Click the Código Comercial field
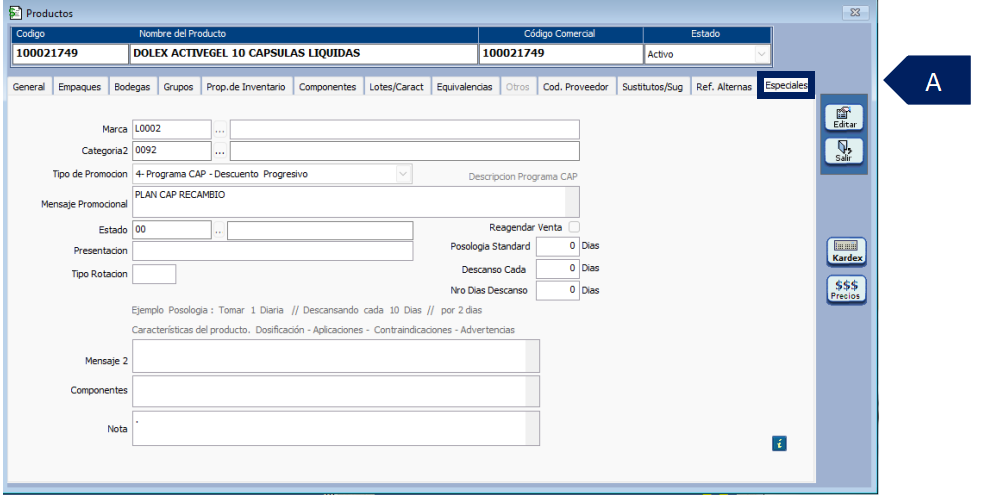This screenshot has width=999, height=495. click(561, 54)
